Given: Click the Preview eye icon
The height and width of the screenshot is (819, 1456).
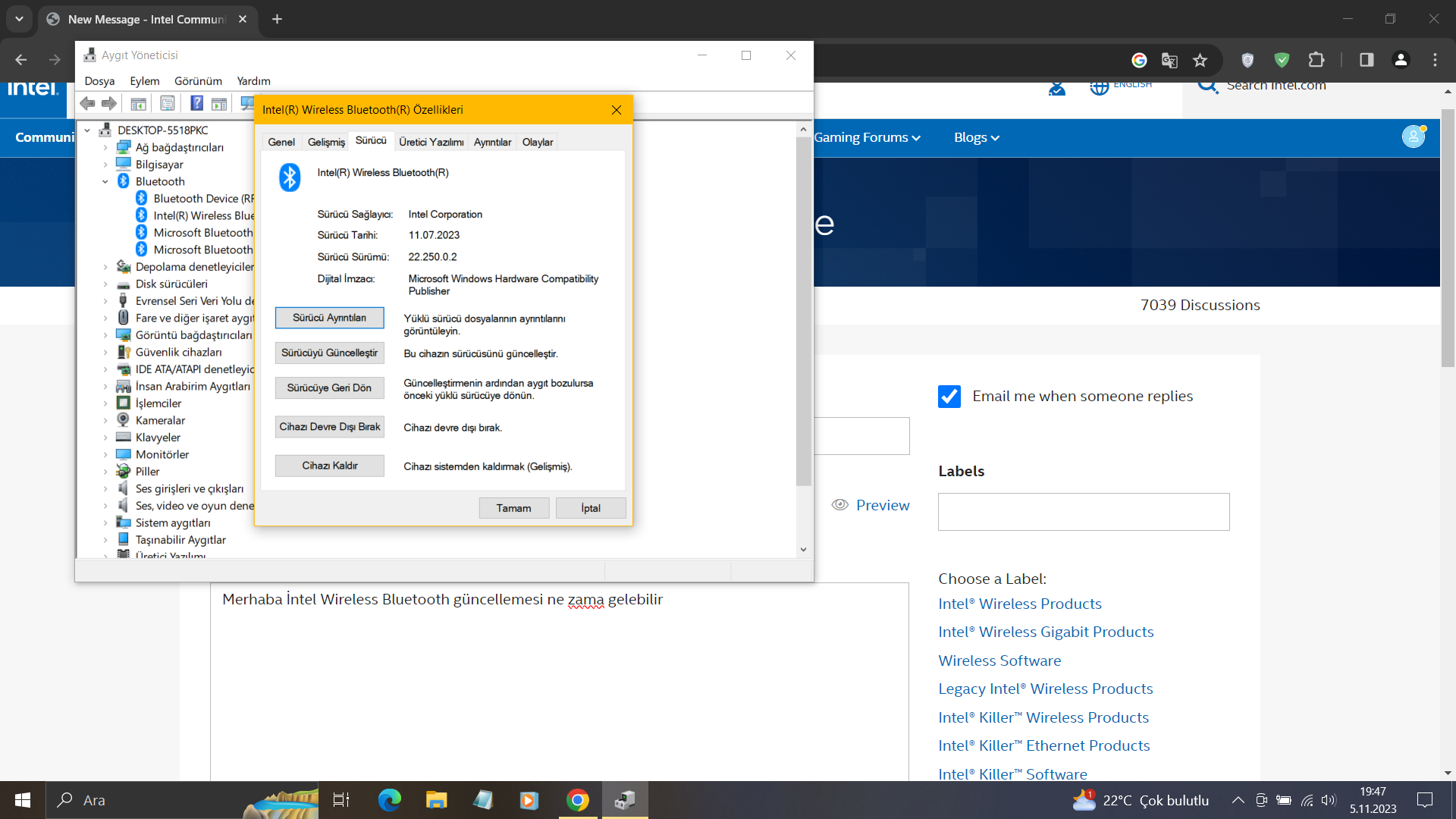Looking at the screenshot, I should 839,505.
